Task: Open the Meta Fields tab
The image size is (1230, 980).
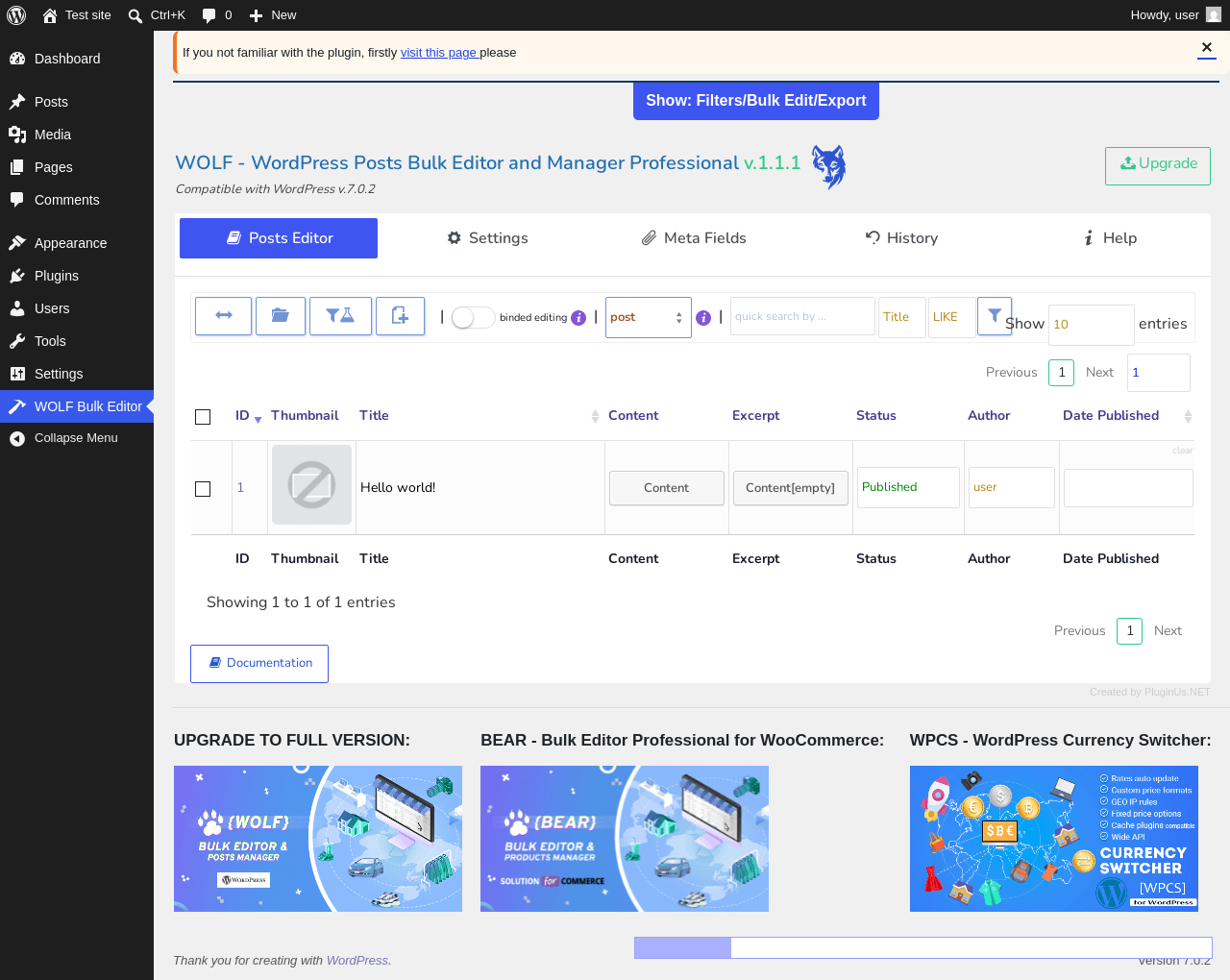Action: coord(694,238)
